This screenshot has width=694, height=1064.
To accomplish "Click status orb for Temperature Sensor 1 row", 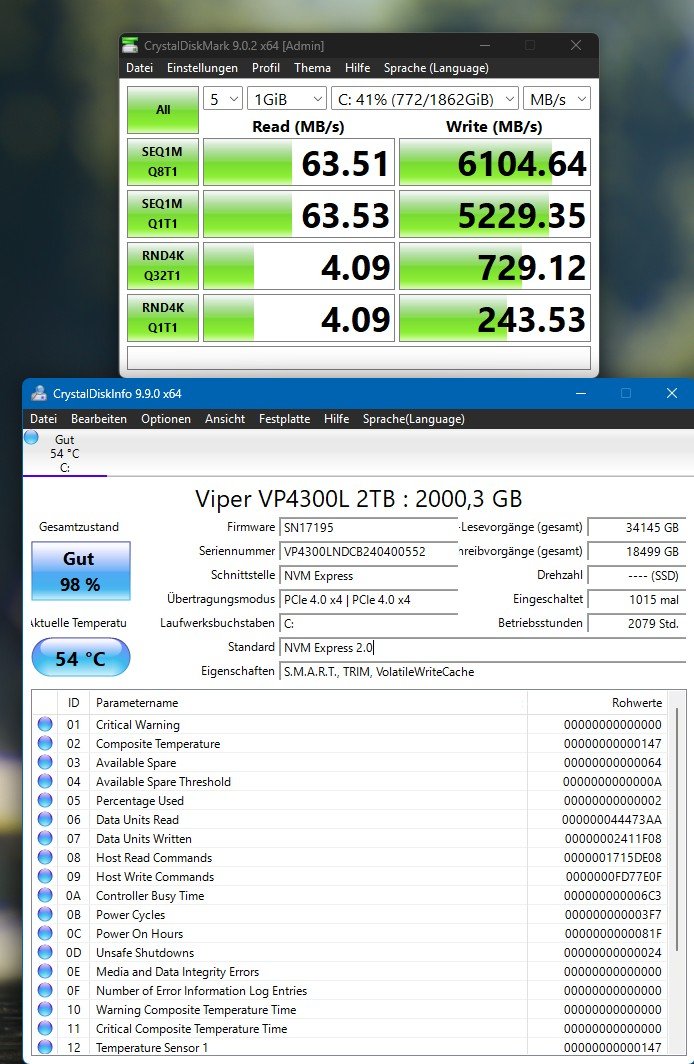I will pyautogui.click(x=45, y=1047).
